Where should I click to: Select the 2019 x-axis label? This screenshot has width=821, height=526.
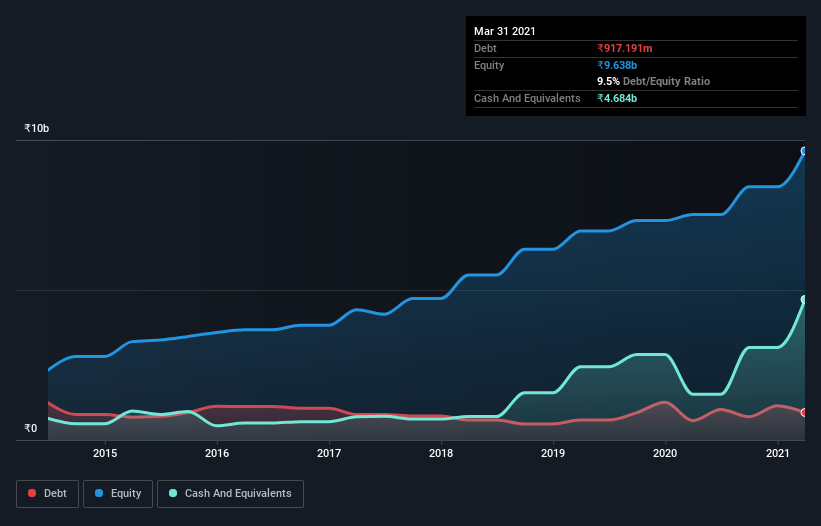[553, 453]
